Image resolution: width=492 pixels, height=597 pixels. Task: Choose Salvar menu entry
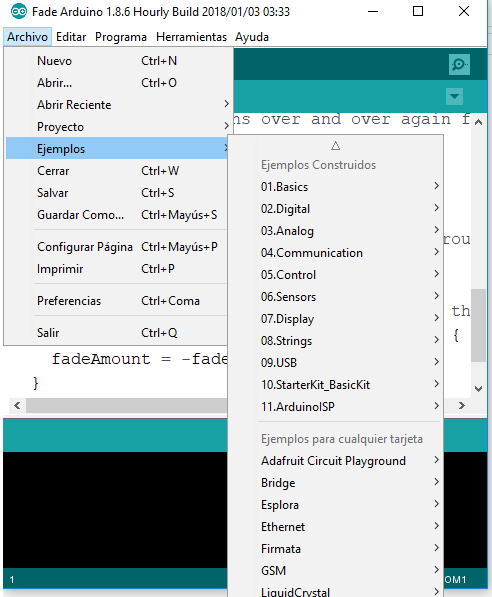click(117, 193)
